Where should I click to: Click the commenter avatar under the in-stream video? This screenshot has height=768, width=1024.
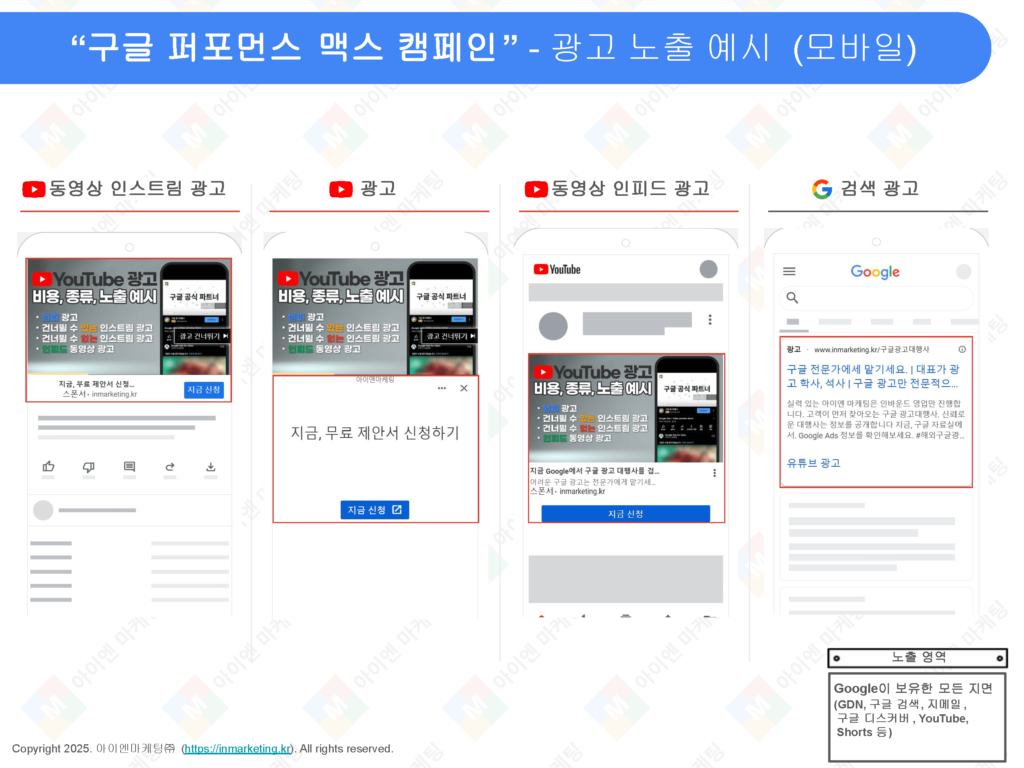point(43,510)
